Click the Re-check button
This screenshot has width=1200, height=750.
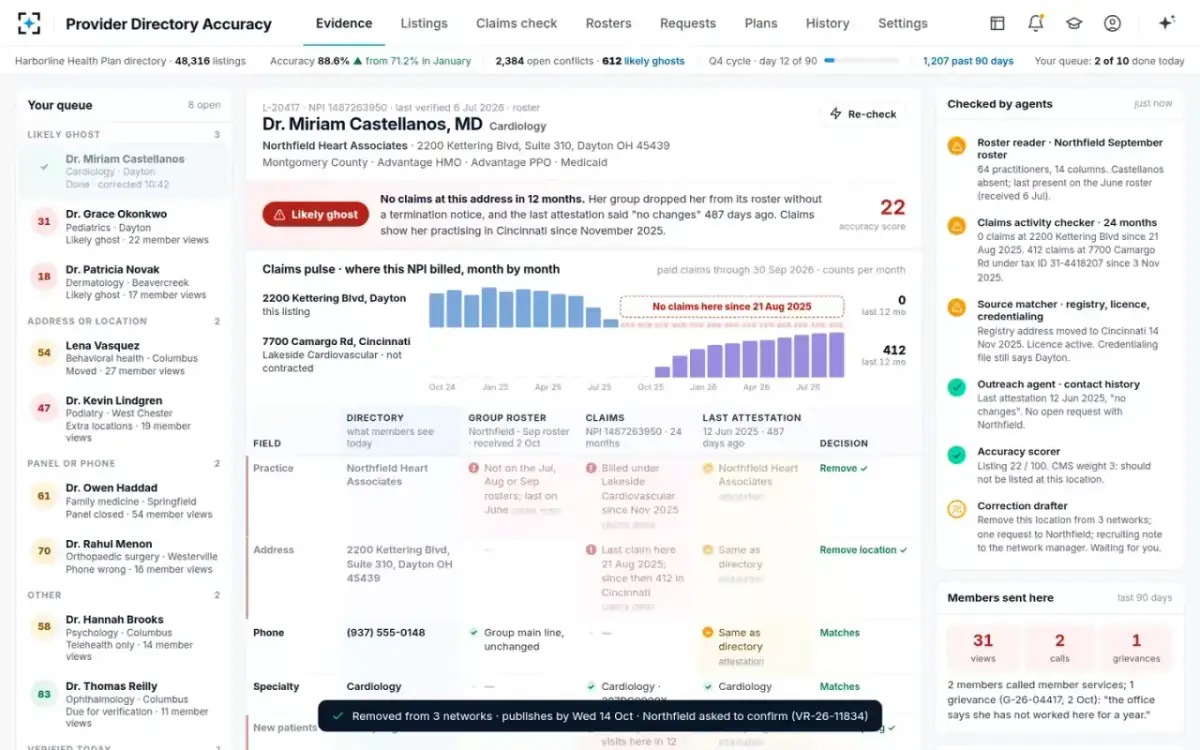click(x=863, y=114)
